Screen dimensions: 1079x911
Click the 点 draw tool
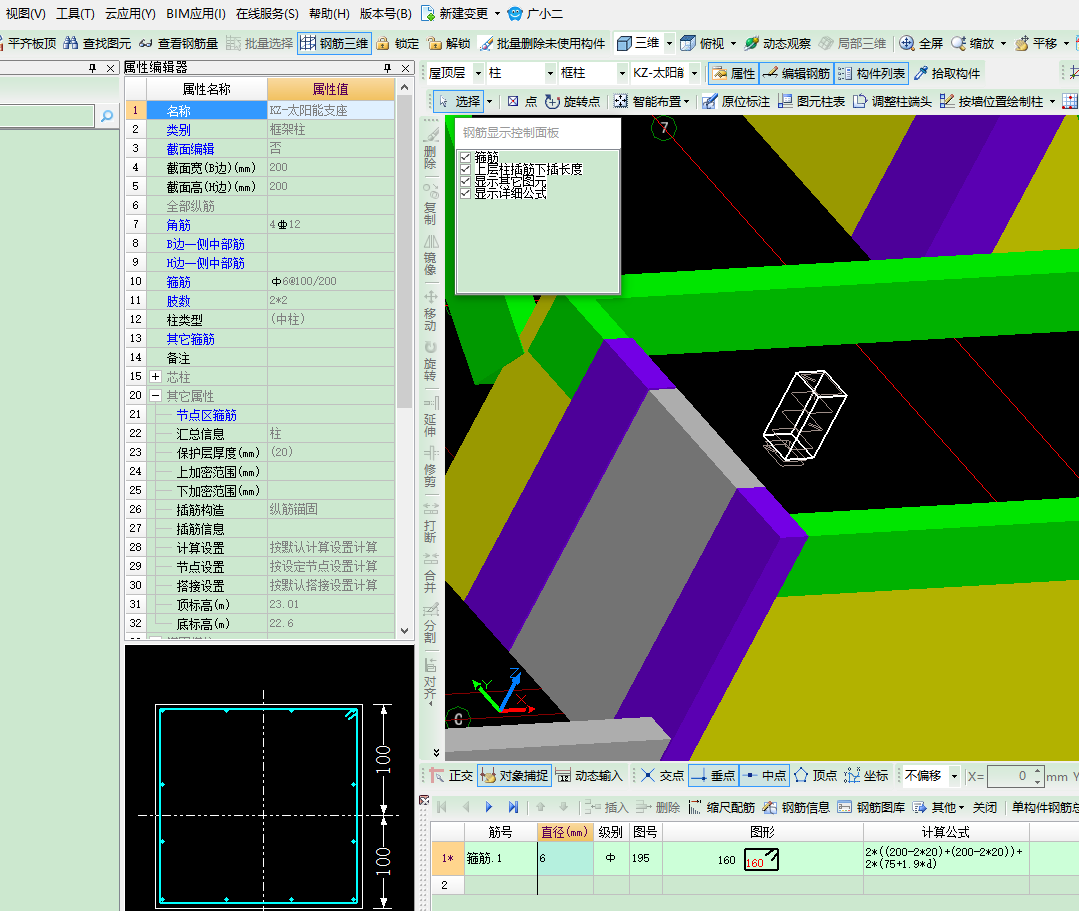pyautogui.click(x=522, y=101)
